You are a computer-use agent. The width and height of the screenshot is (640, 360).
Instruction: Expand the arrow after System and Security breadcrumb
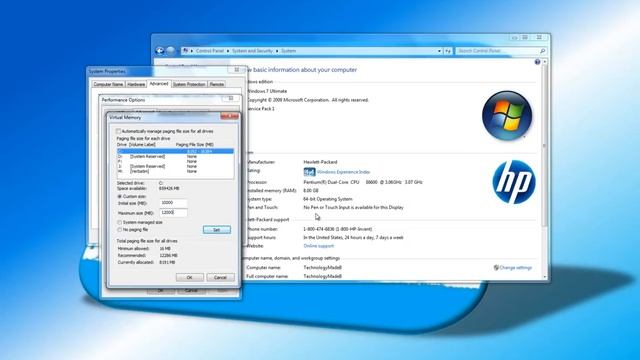(276, 51)
